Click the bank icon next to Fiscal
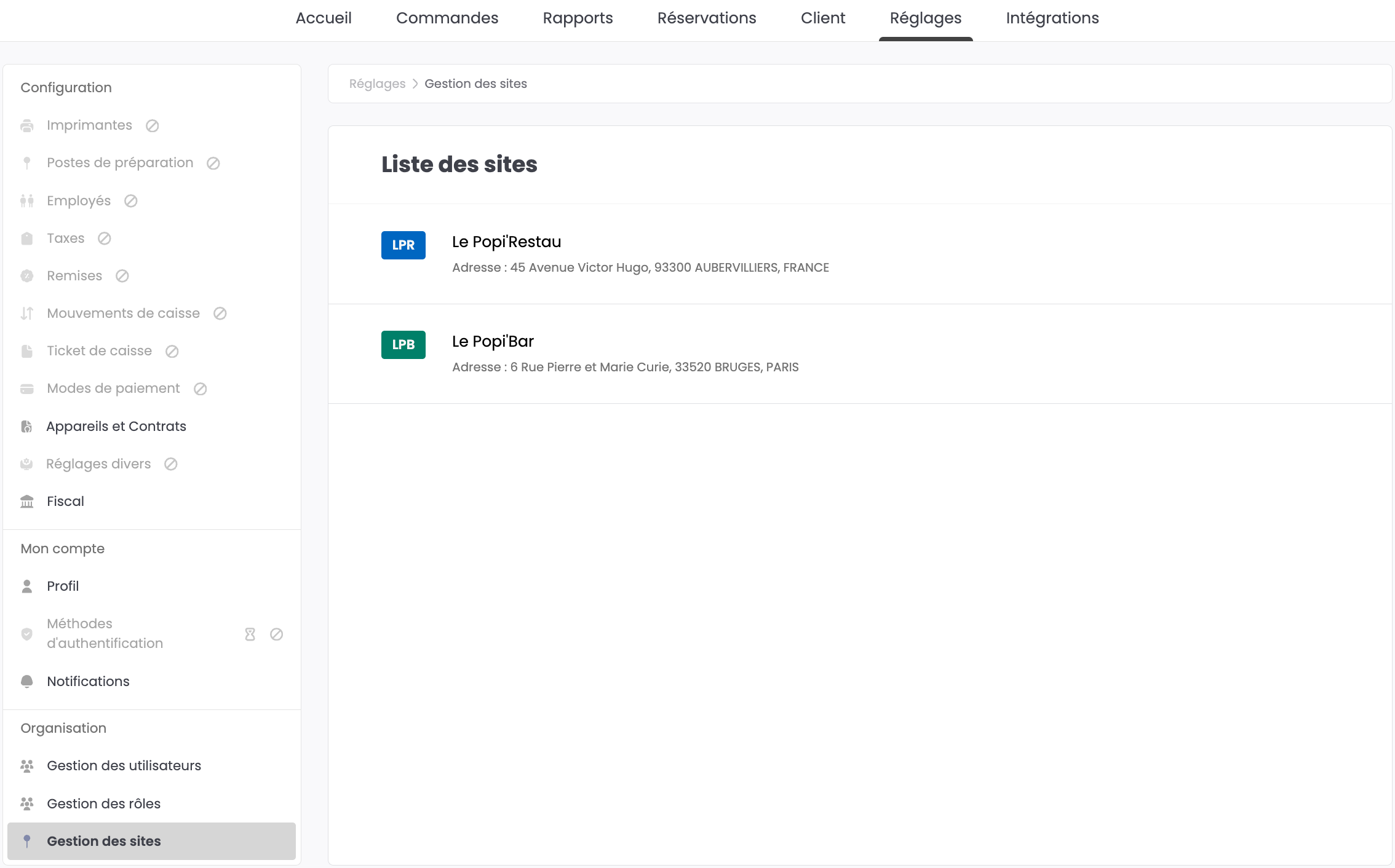Image resolution: width=1395 pixels, height=868 pixels. pos(26,502)
